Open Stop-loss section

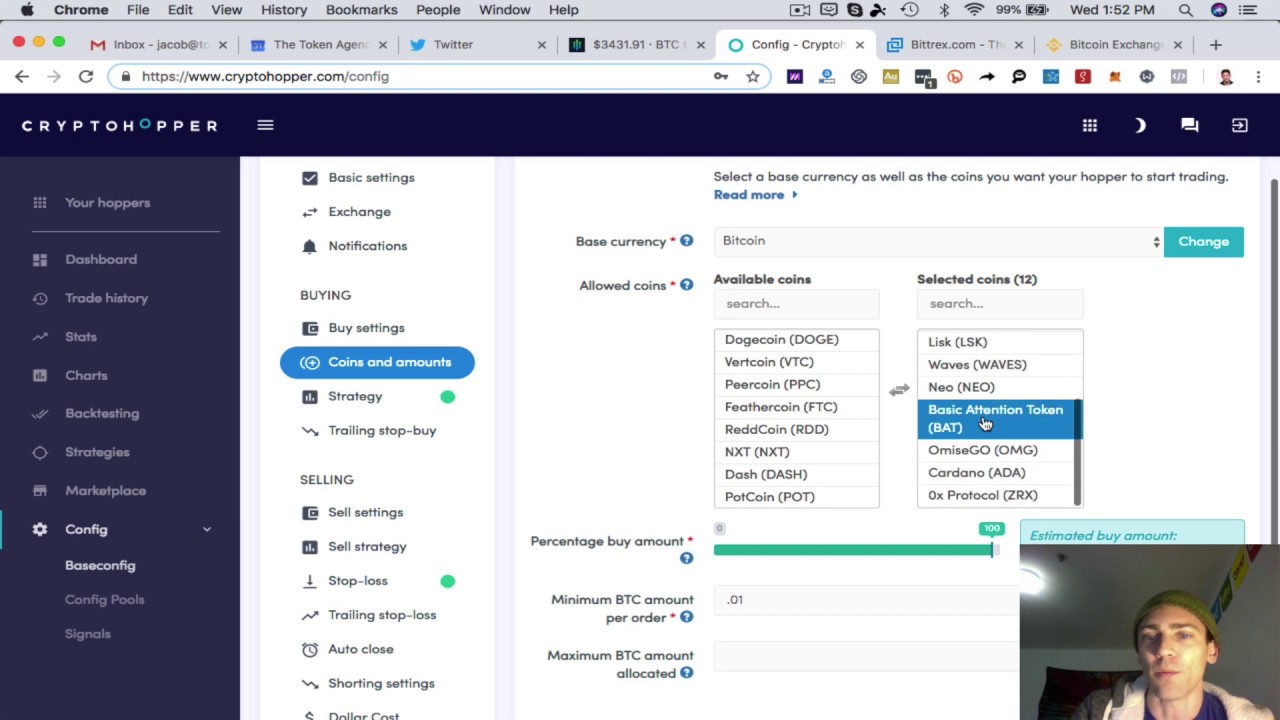[x=357, y=580]
